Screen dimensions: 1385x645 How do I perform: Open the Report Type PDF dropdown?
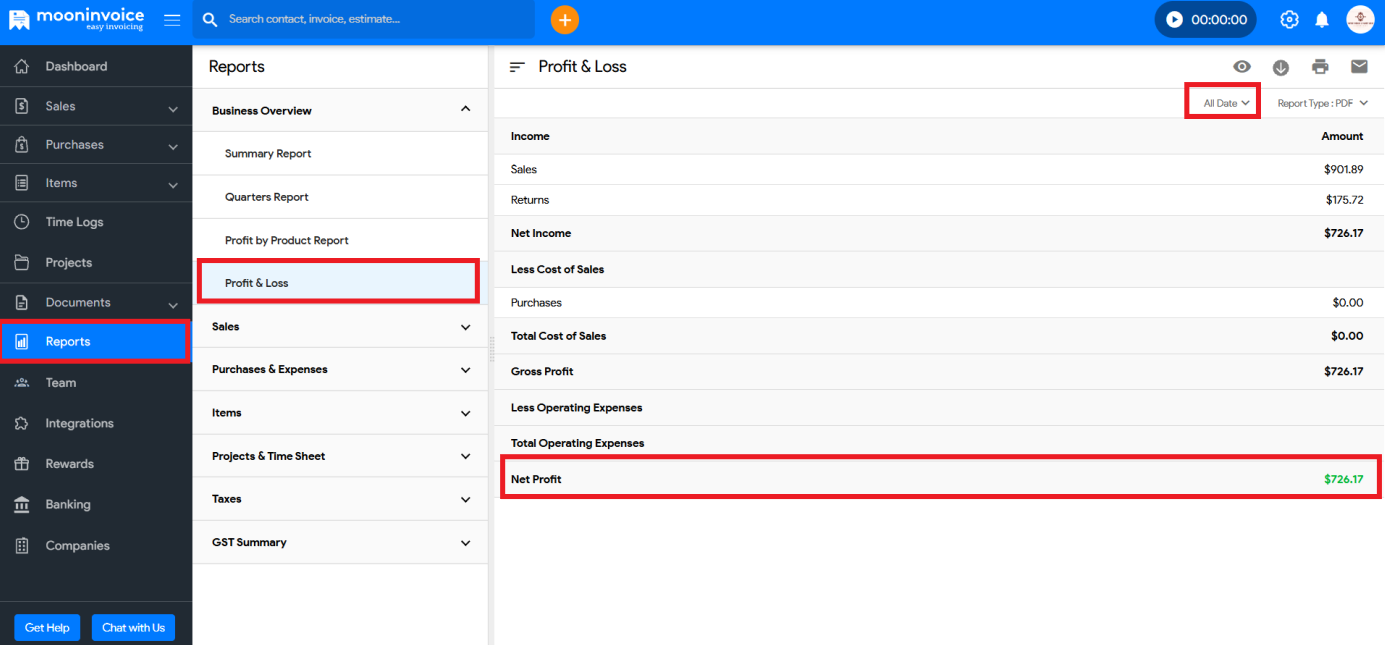[x=1322, y=103]
